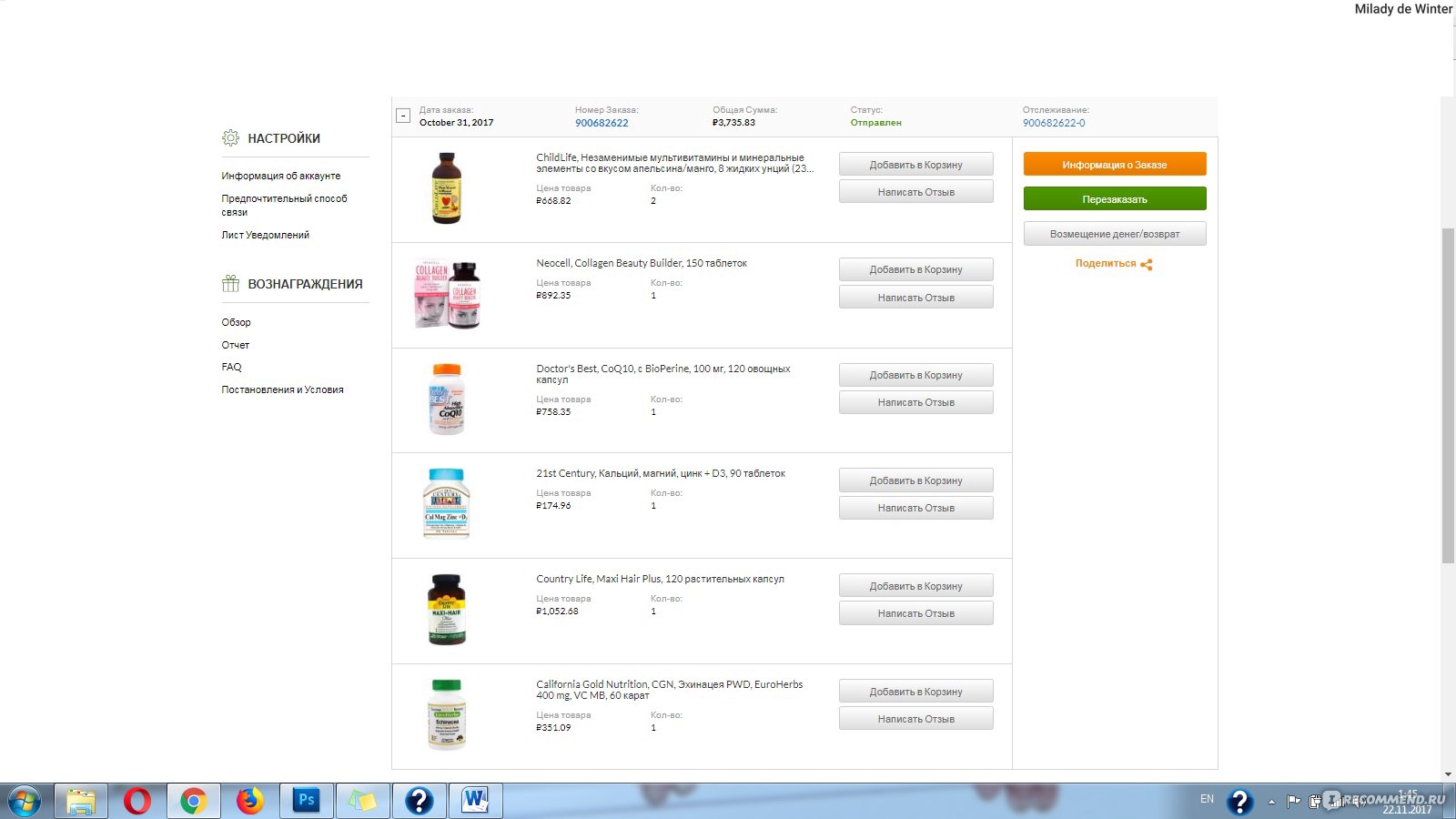
Task: Click the orange Информация о Заказе button
Action: pos(1115,164)
